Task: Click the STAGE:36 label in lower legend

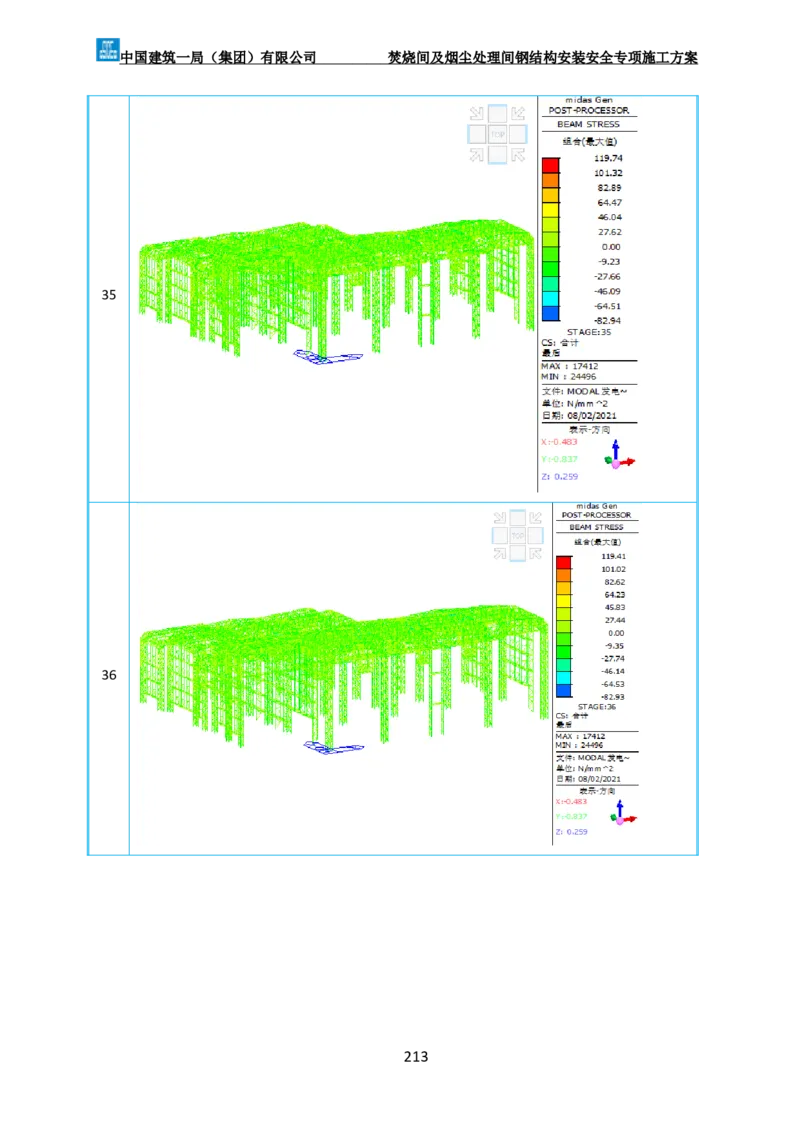Action: pos(596,706)
